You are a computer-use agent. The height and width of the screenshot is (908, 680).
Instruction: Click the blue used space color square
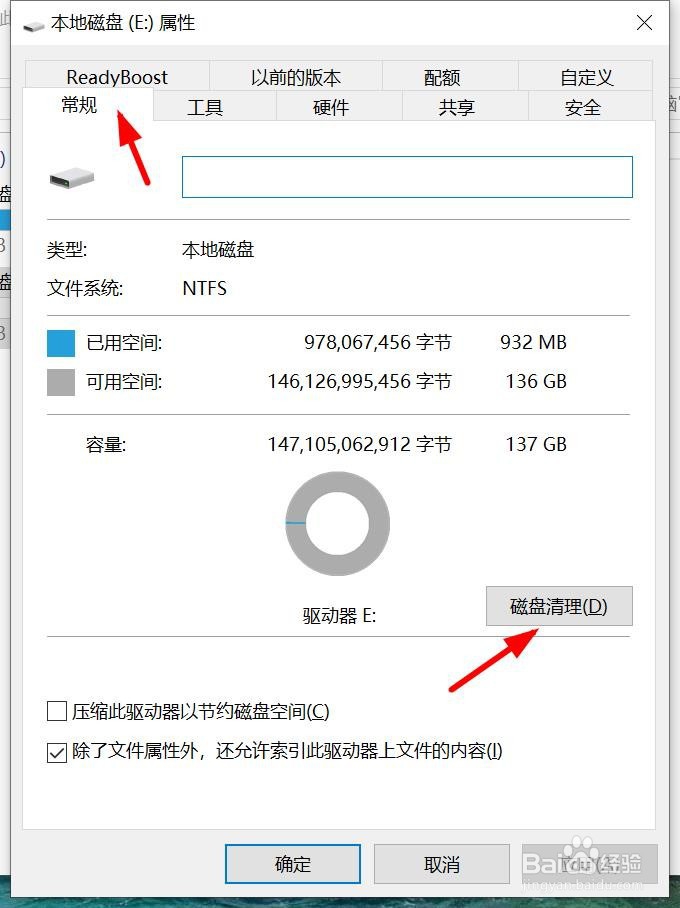(61, 343)
